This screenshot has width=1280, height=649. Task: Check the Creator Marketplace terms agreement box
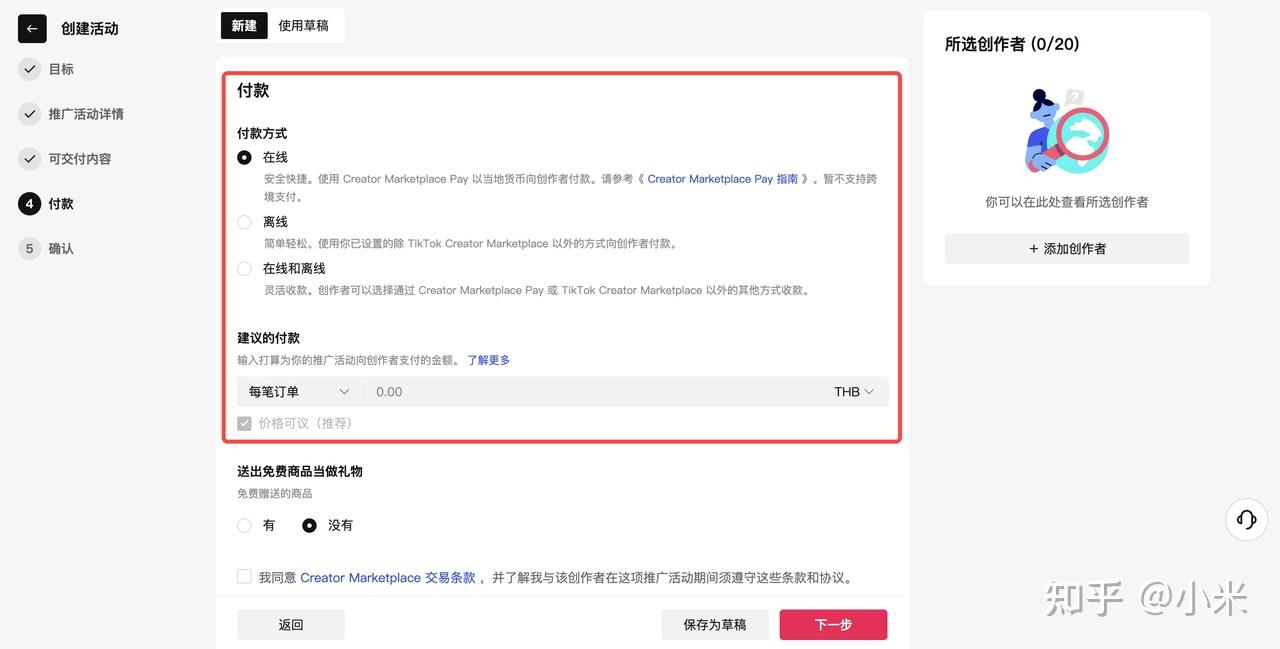(244, 576)
